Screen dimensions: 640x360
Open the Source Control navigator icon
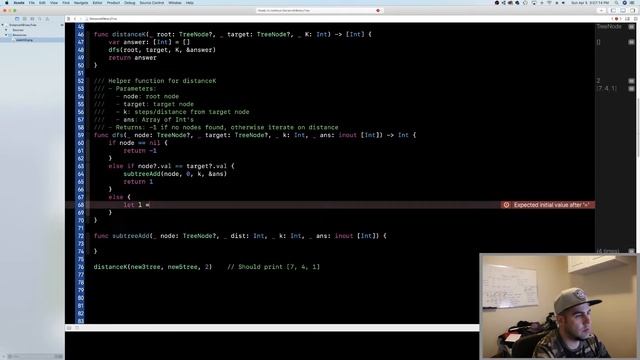(x=24, y=19)
